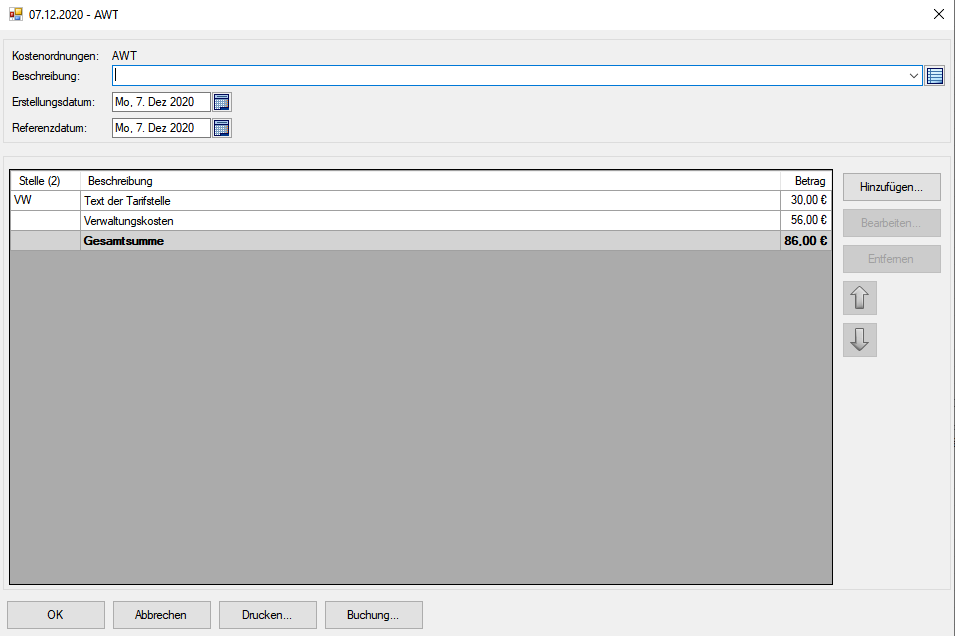Confirm the dialog with OK
955x636 pixels.
55,615
